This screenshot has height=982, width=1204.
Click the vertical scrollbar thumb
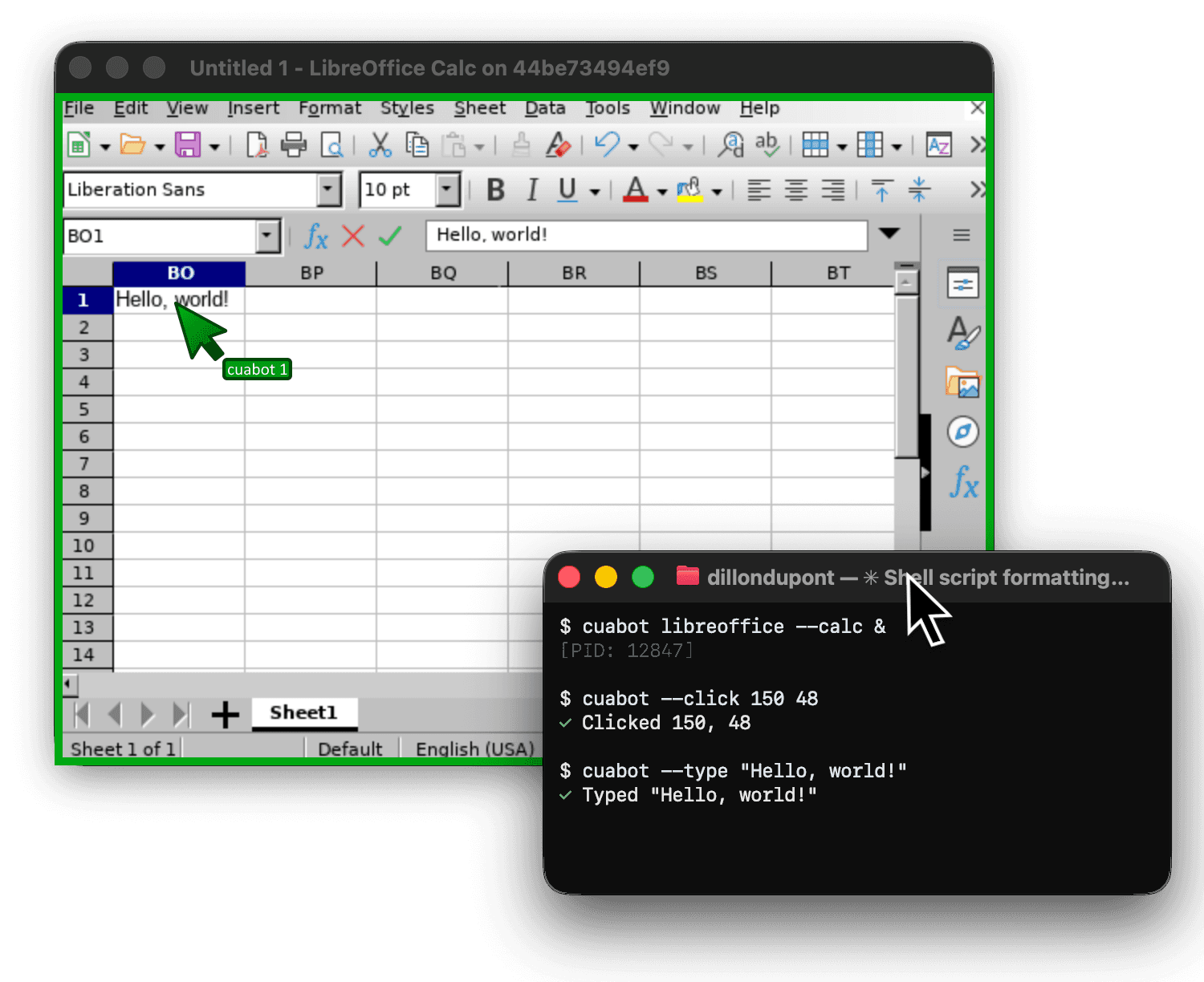(x=906, y=376)
